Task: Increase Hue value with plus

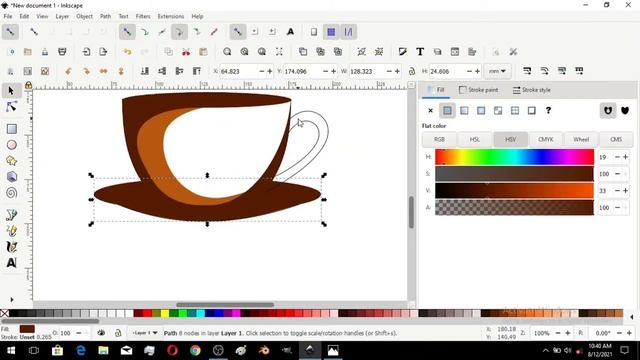Action: click(x=625, y=157)
